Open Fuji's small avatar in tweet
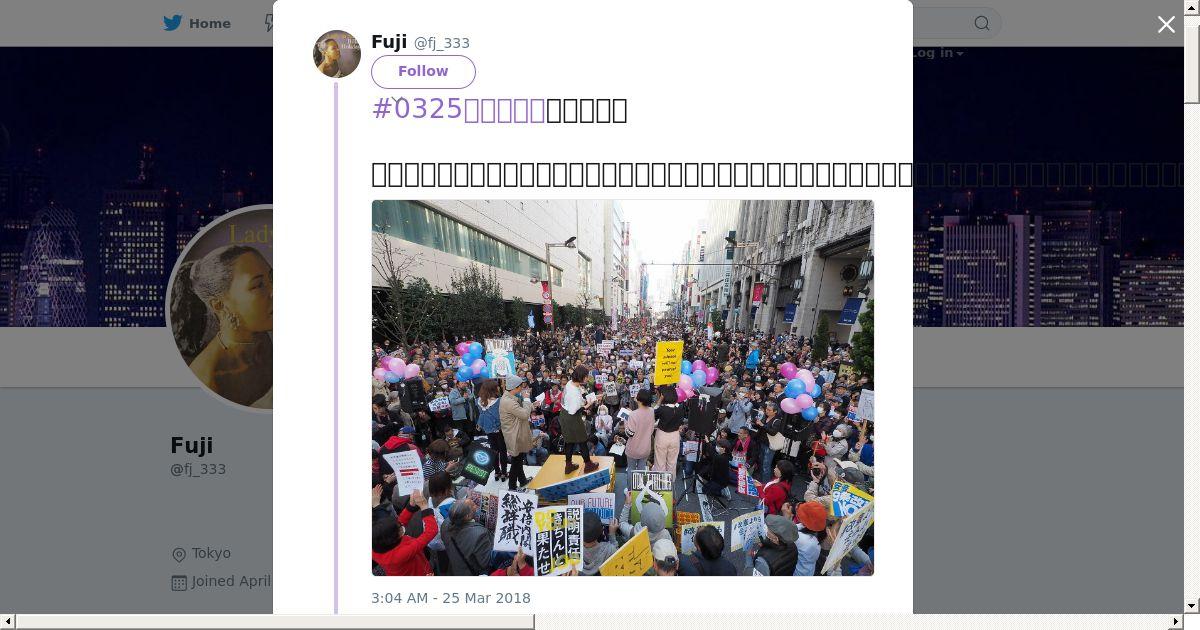 pyautogui.click(x=337, y=54)
